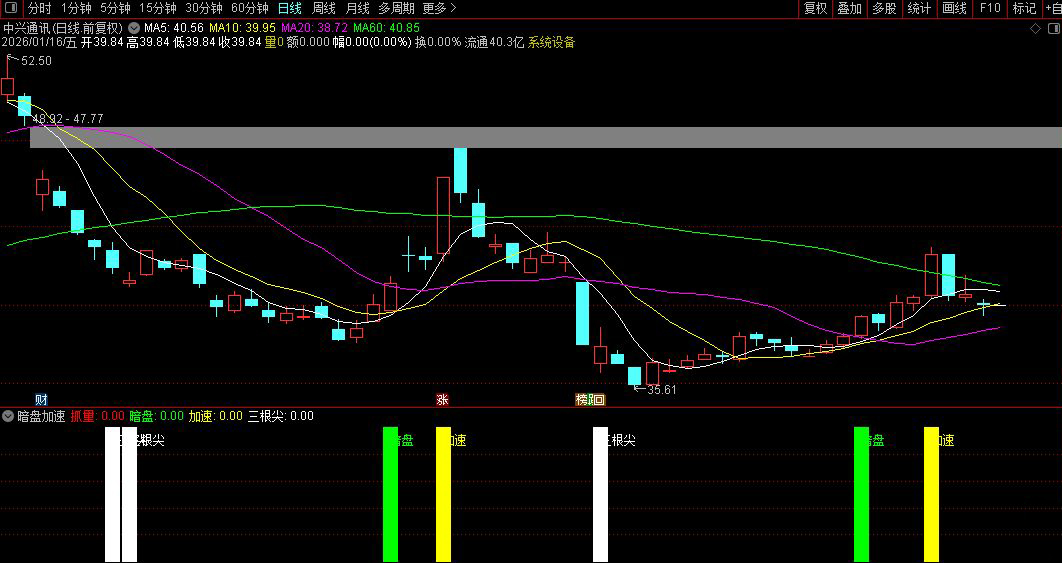The height and width of the screenshot is (563, 1062).
Task: Open the 多股 multi-stock view
Action: click(884, 8)
